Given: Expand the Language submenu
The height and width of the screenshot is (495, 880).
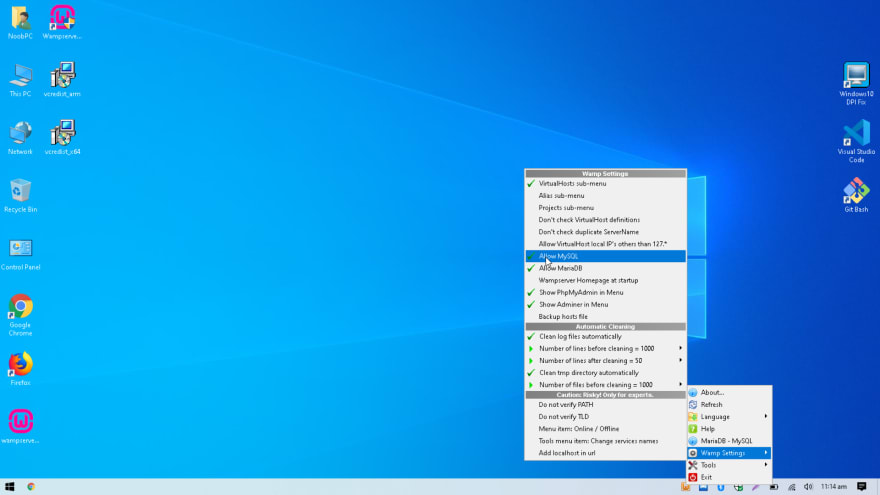Looking at the screenshot, I should tap(730, 417).
